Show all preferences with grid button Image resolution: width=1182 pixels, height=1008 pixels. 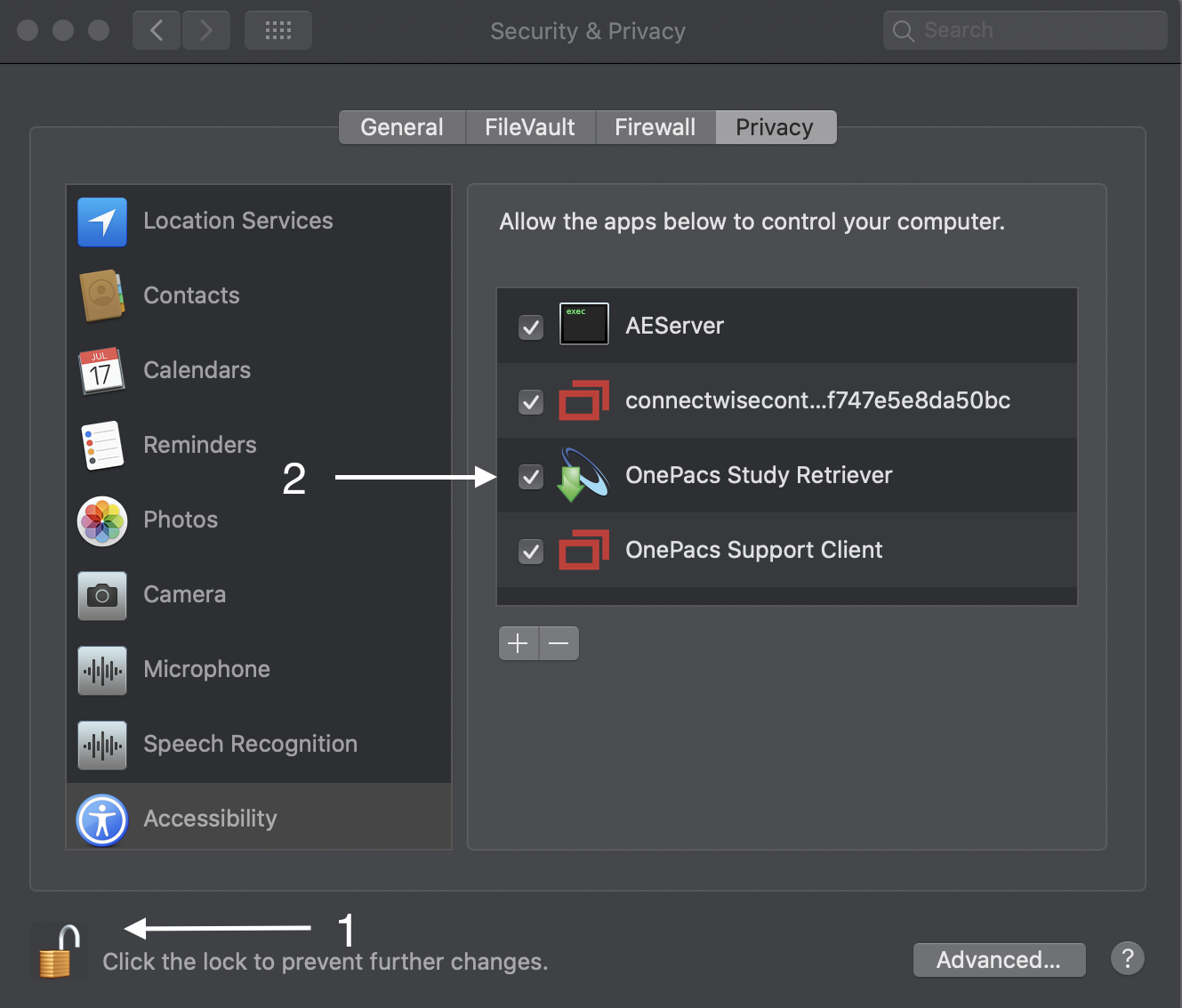[278, 30]
